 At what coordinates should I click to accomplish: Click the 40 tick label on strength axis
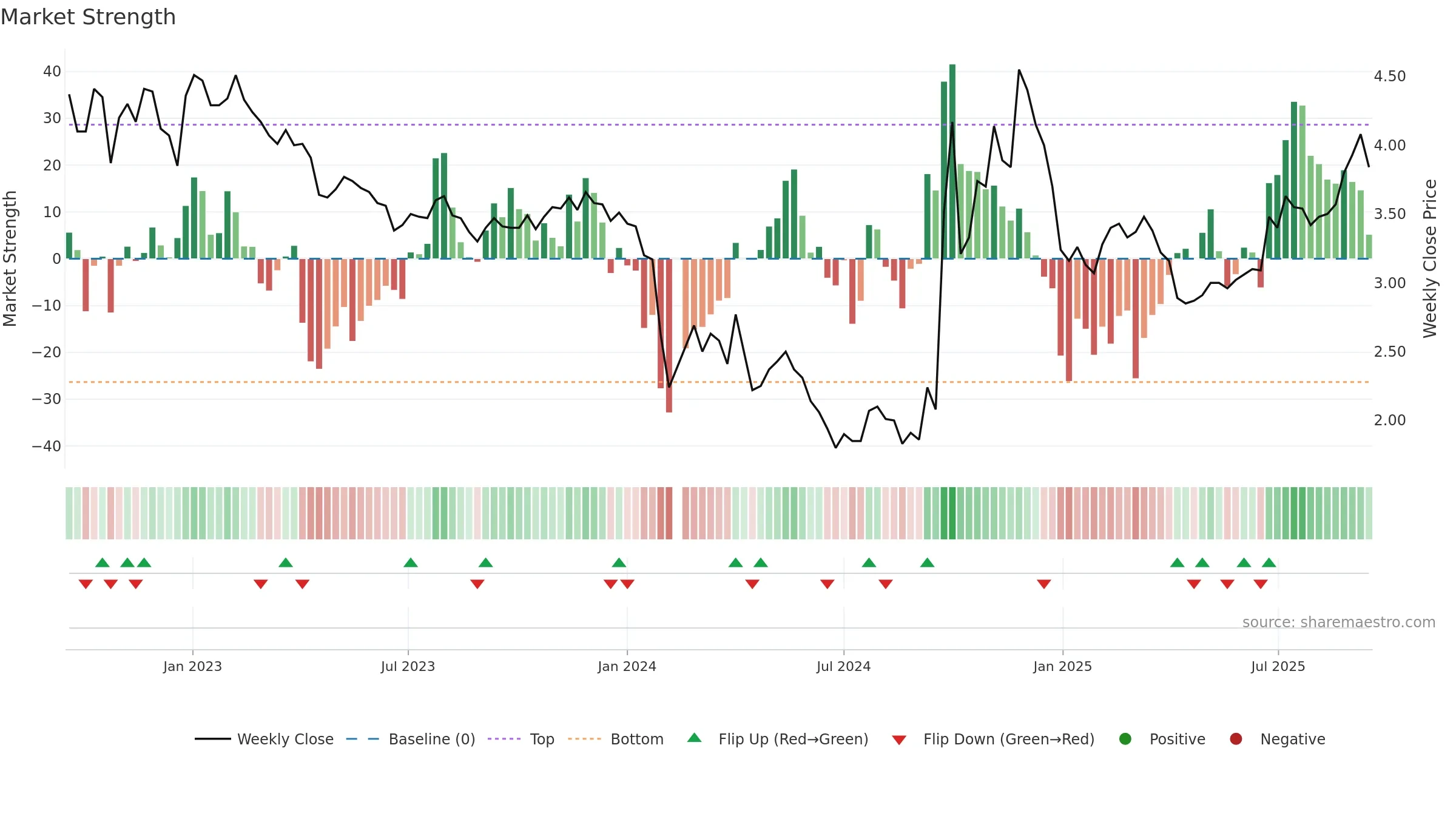[52, 72]
